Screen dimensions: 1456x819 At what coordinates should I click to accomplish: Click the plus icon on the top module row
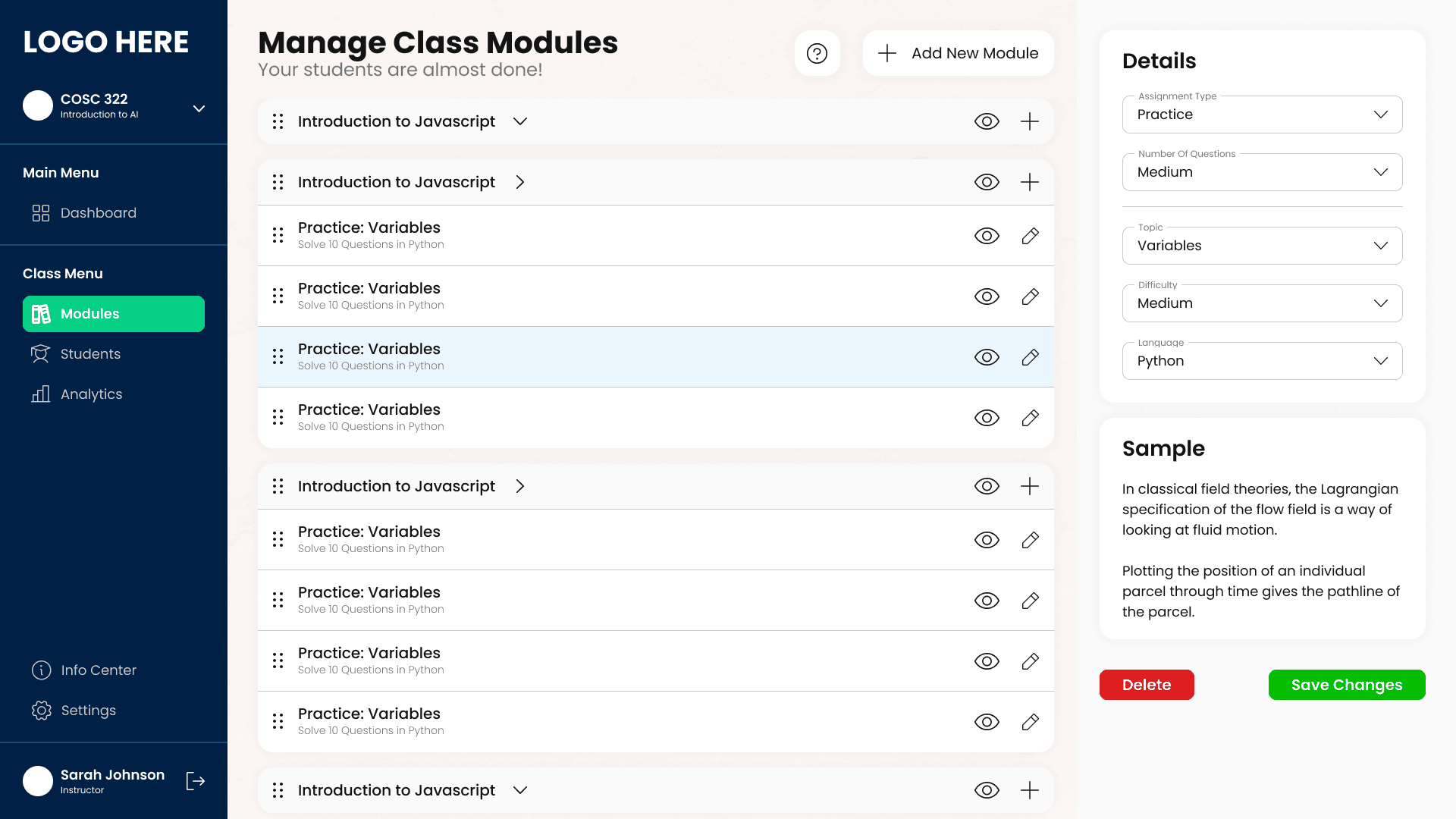coord(1030,121)
